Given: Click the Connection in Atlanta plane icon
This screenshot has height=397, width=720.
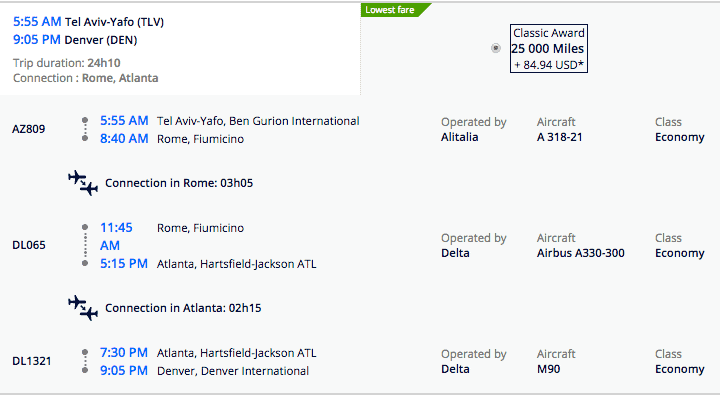Looking at the screenshot, I should [x=83, y=308].
